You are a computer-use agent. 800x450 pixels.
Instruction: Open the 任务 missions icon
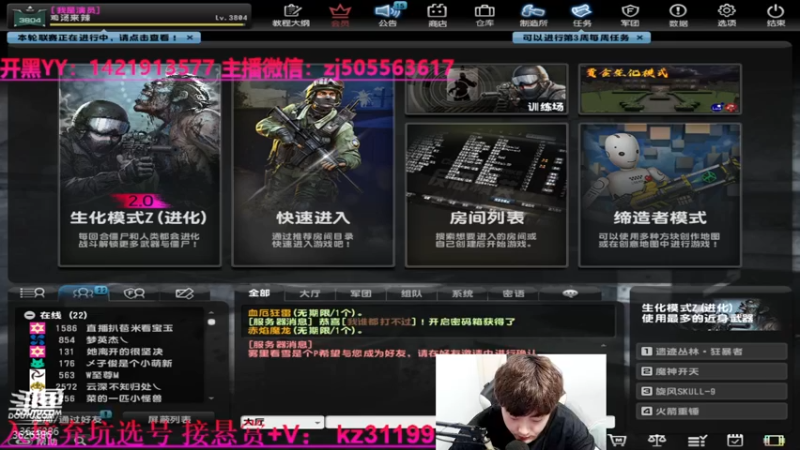tap(582, 15)
